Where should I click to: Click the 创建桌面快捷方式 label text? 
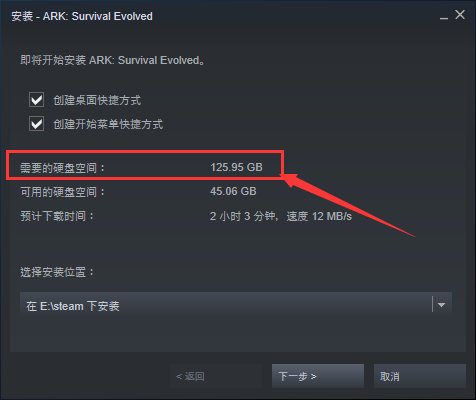tap(97, 100)
